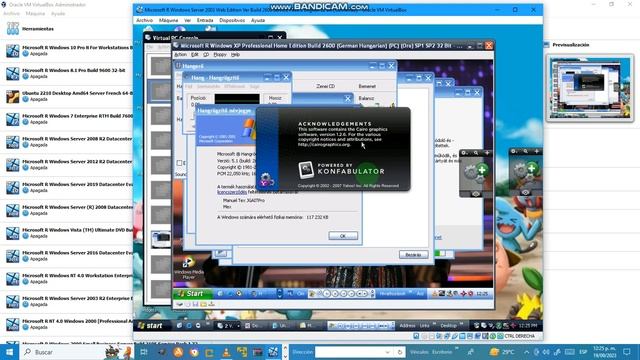Click the green plus widget icon
640x360 pixels.
tap(482, 169)
